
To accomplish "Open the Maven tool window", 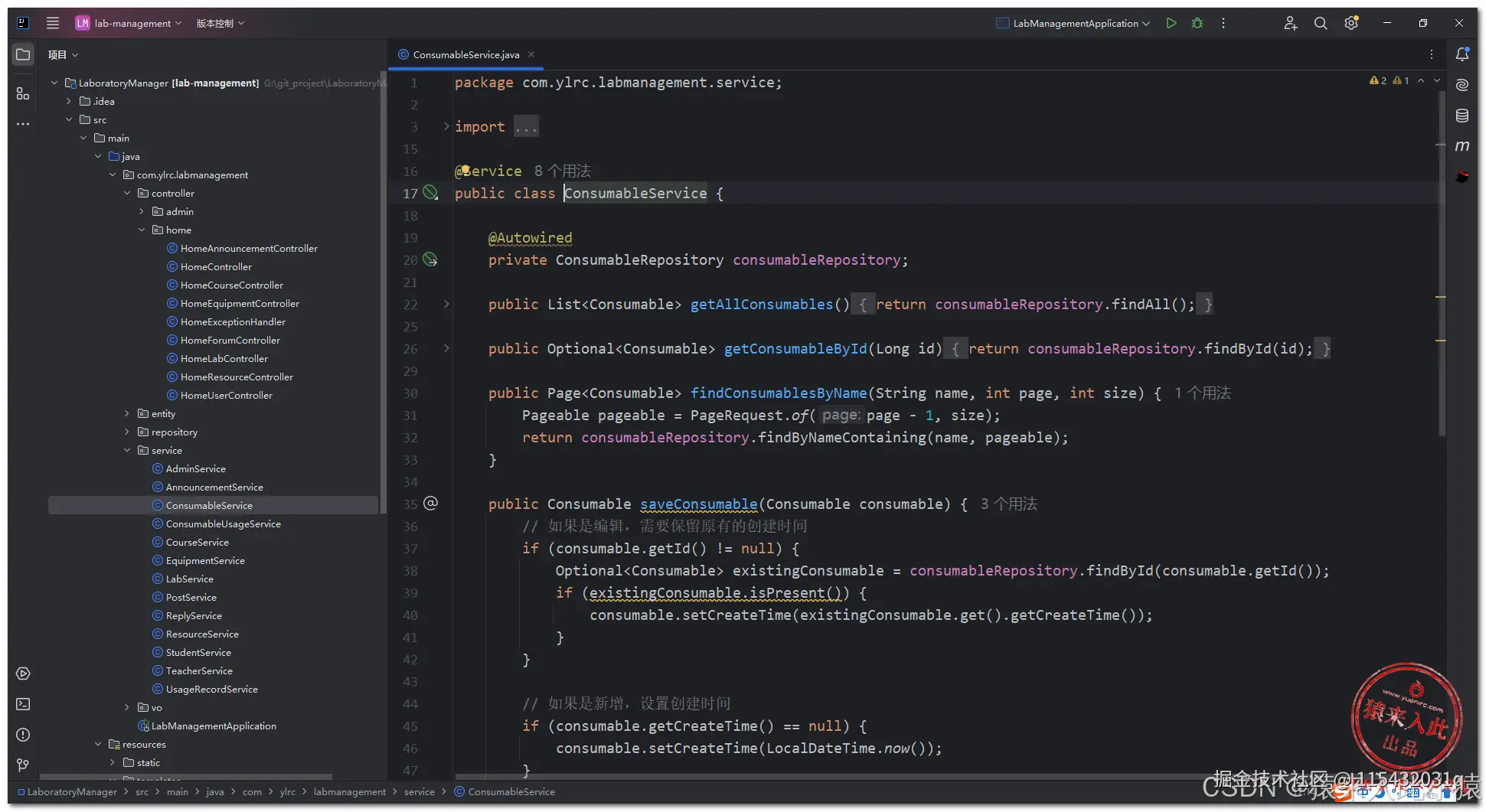I will click(x=1462, y=145).
